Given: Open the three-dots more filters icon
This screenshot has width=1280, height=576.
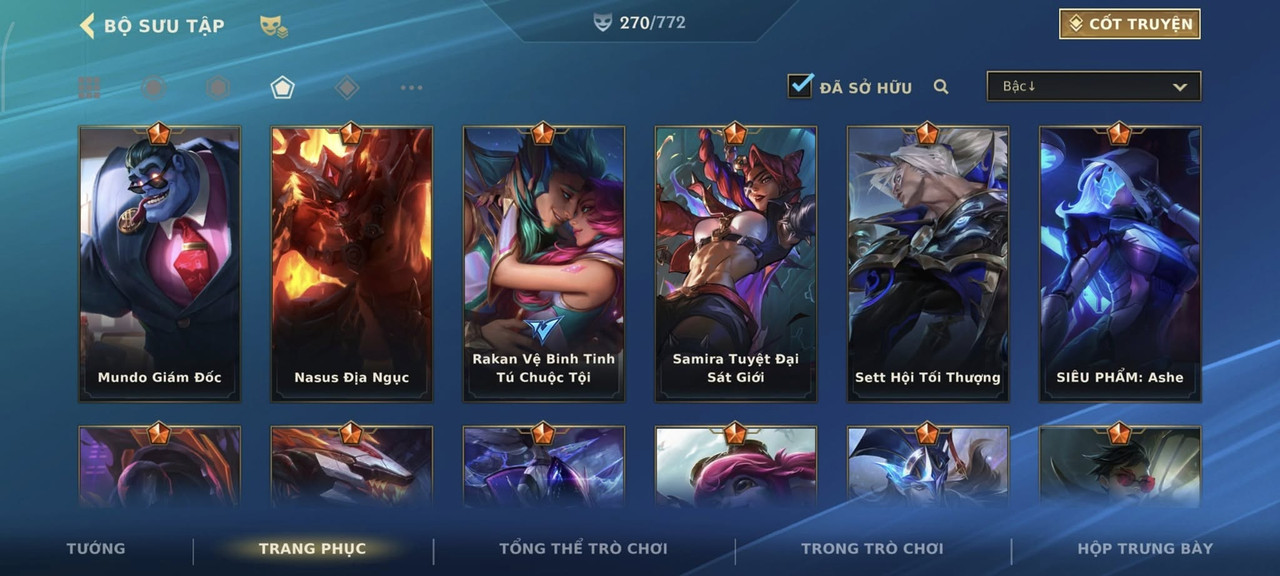Looking at the screenshot, I should 411,88.
